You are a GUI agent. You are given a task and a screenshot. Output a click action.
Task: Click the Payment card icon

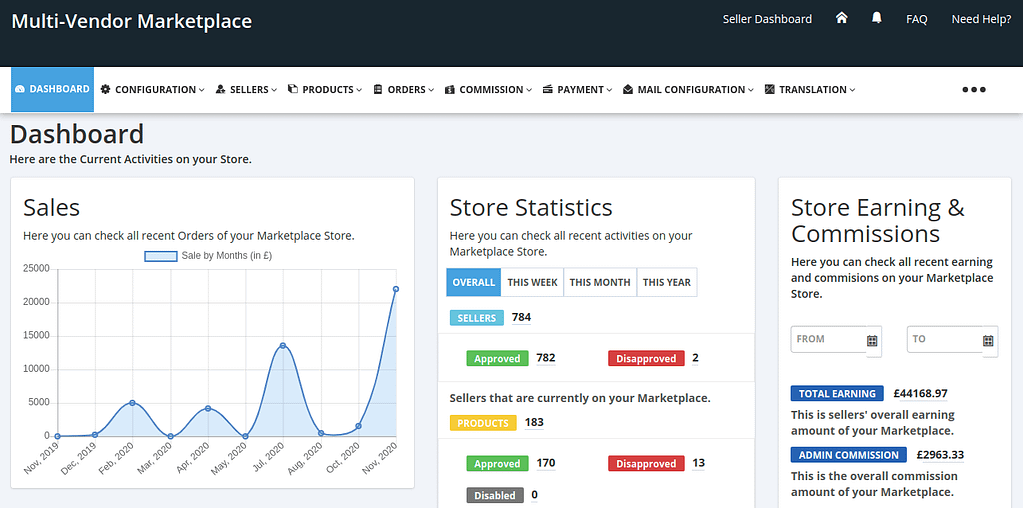point(547,89)
